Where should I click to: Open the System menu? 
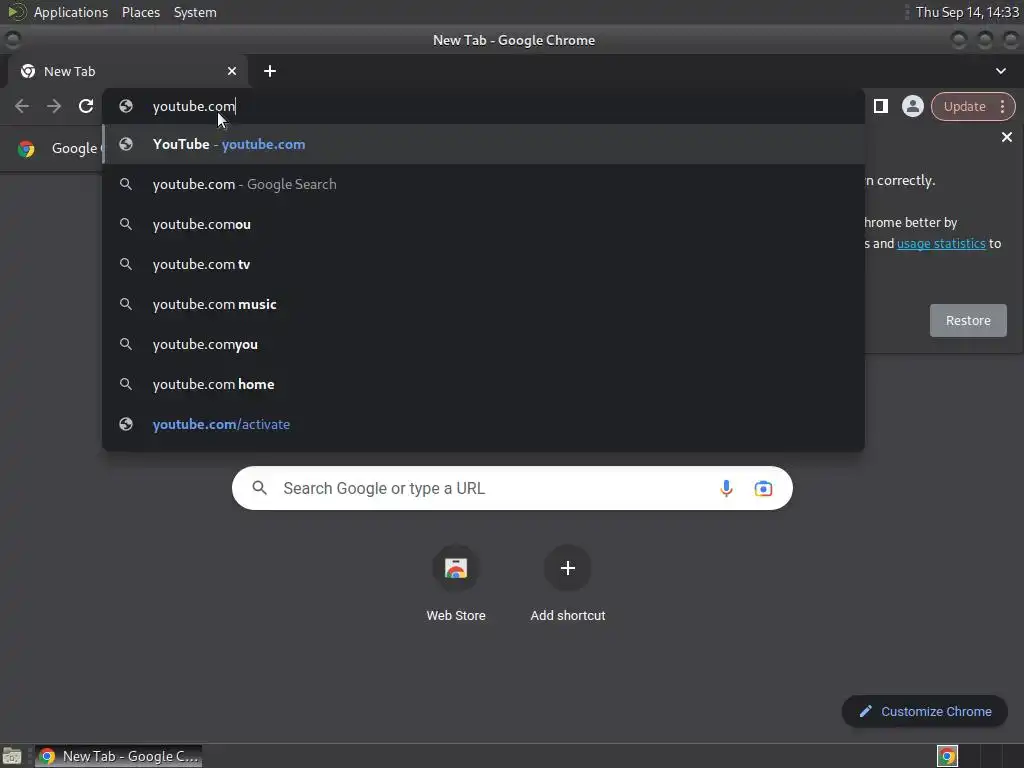(195, 12)
